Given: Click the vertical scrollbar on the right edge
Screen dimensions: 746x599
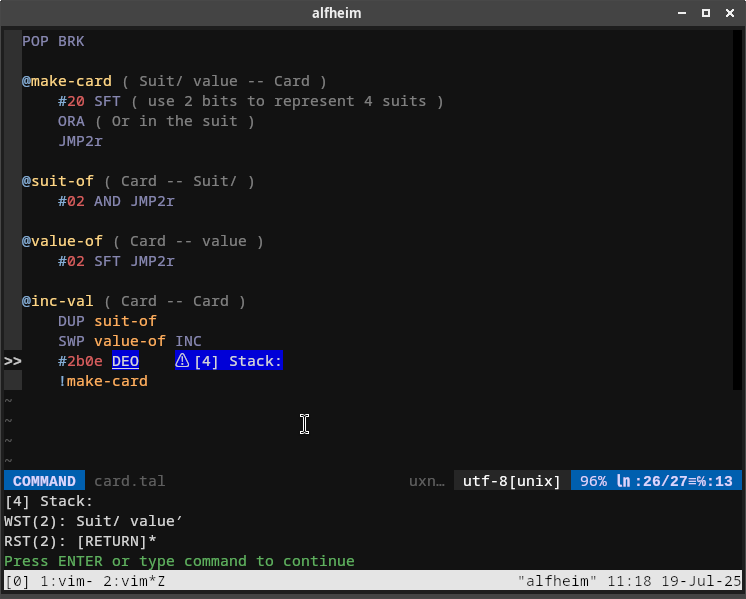Looking at the screenshot, I should tap(737, 209).
